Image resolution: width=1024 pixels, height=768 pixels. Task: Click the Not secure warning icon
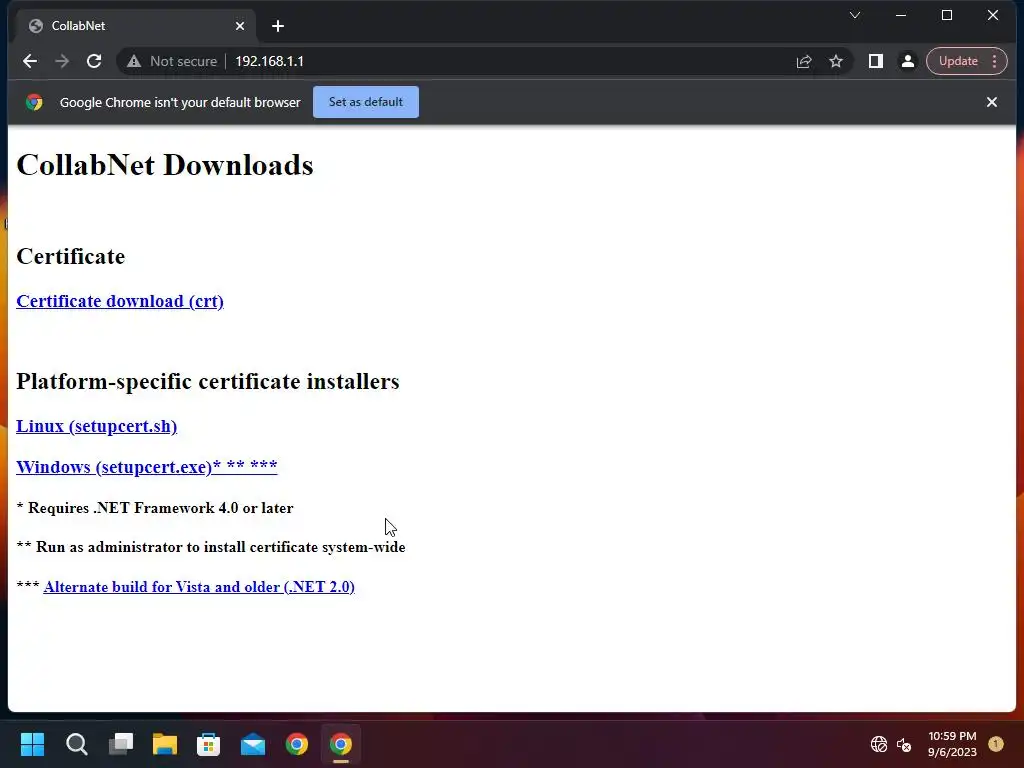click(x=134, y=61)
